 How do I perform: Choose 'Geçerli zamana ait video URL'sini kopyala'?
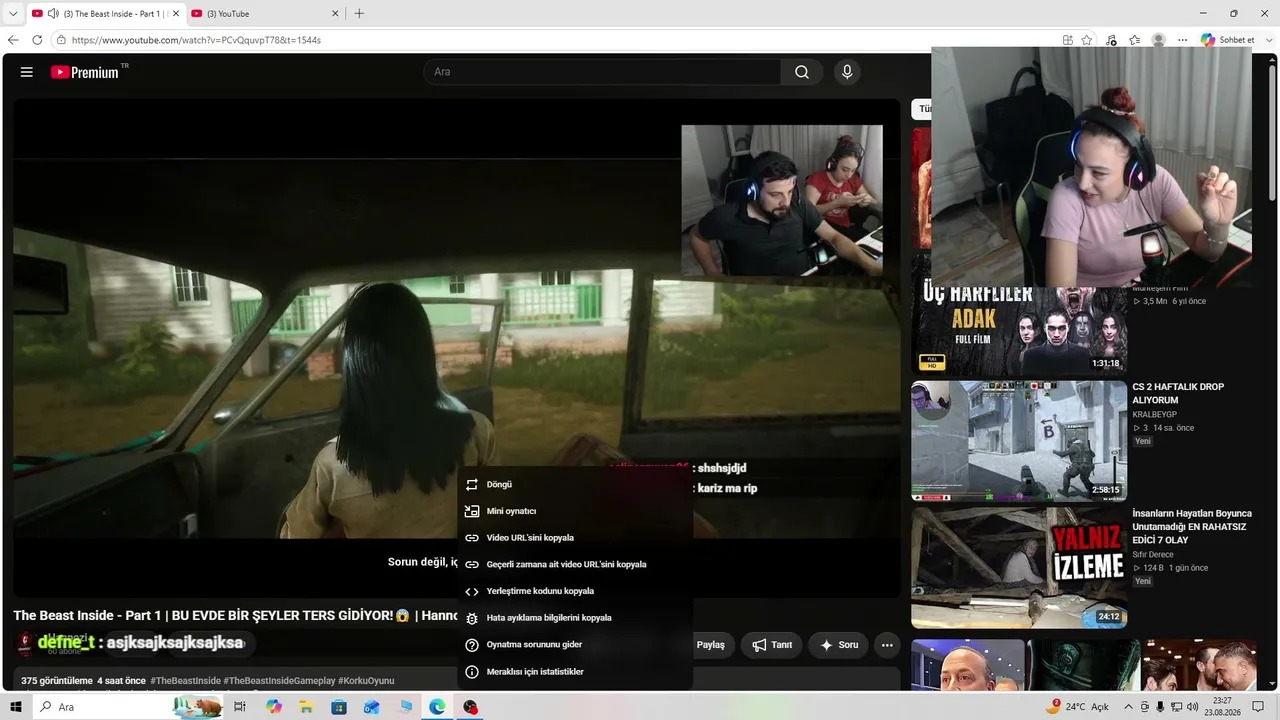(575, 564)
